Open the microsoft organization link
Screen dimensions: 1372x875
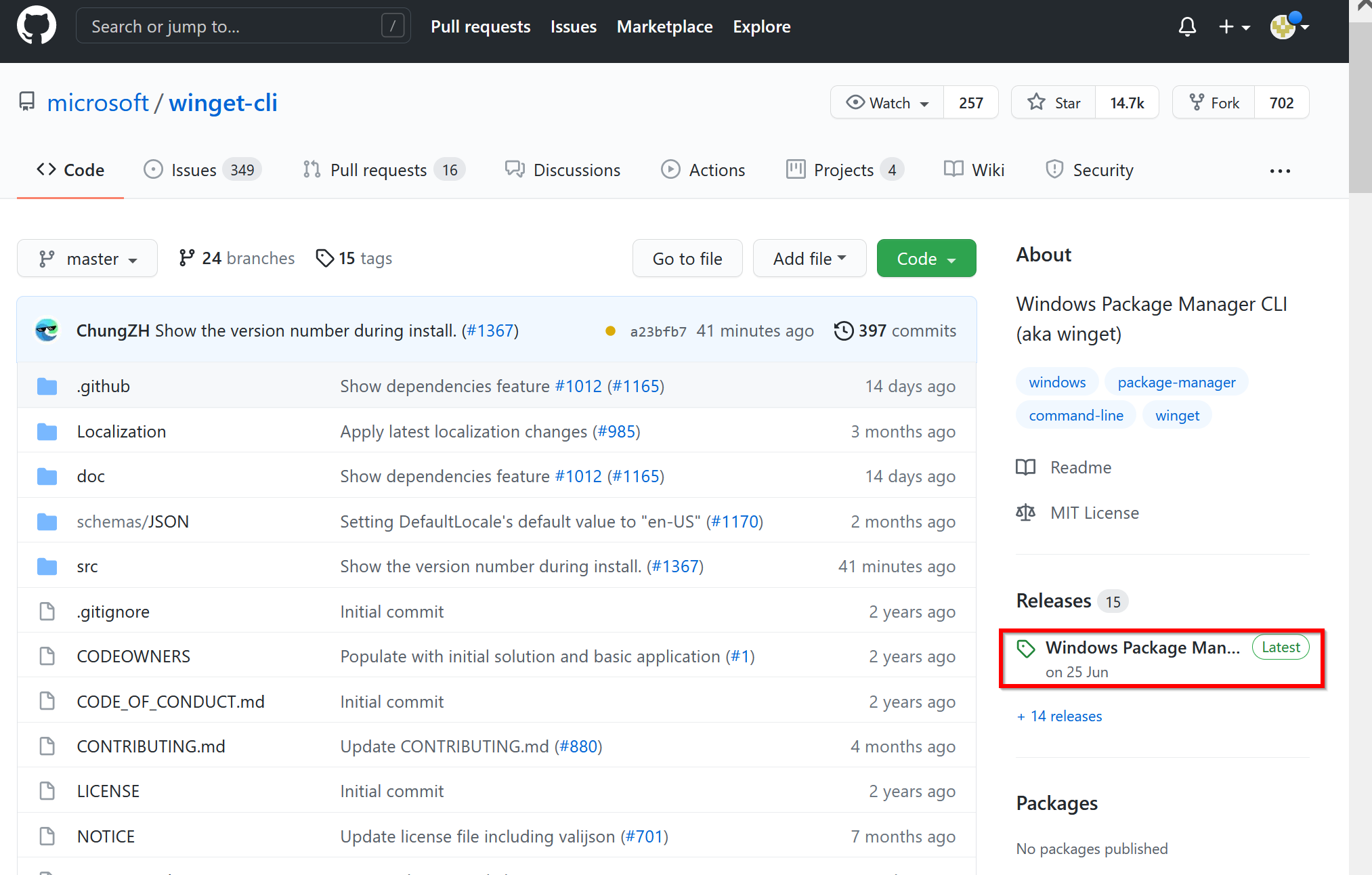pyautogui.click(x=98, y=102)
